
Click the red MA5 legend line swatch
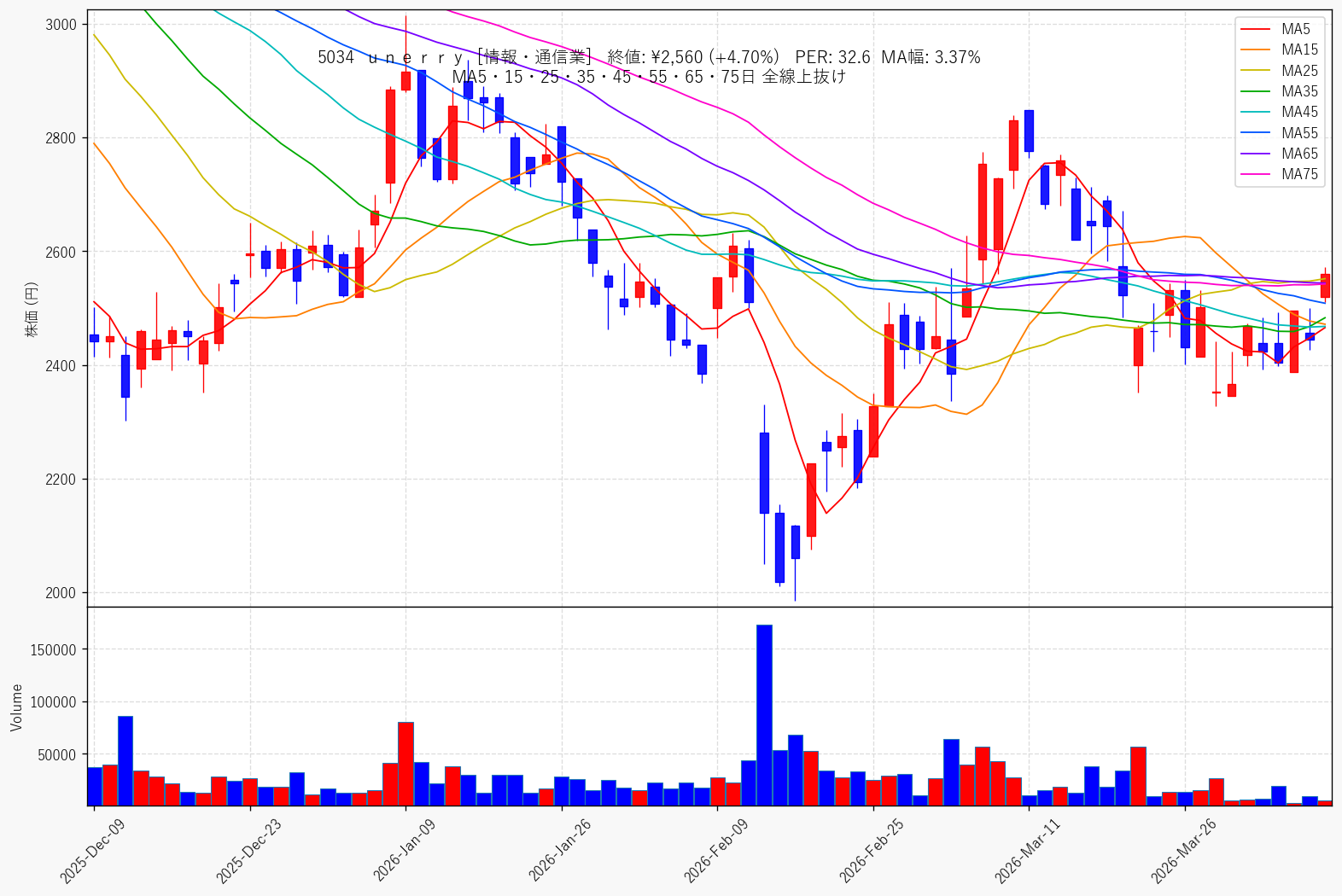pos(1255,30)
